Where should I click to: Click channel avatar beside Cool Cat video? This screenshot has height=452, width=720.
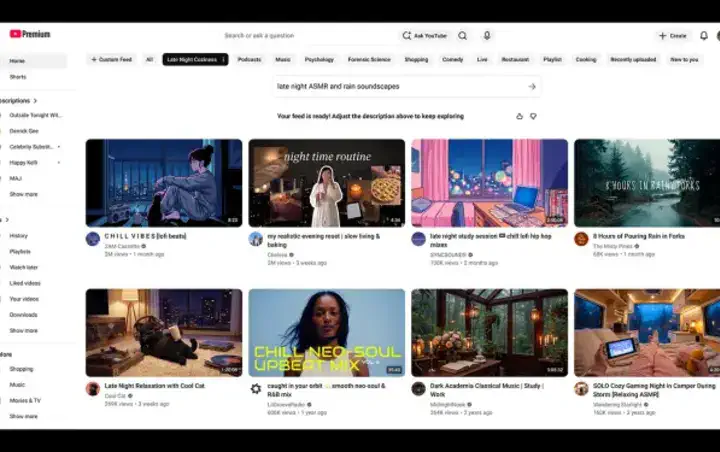(93, 389)
